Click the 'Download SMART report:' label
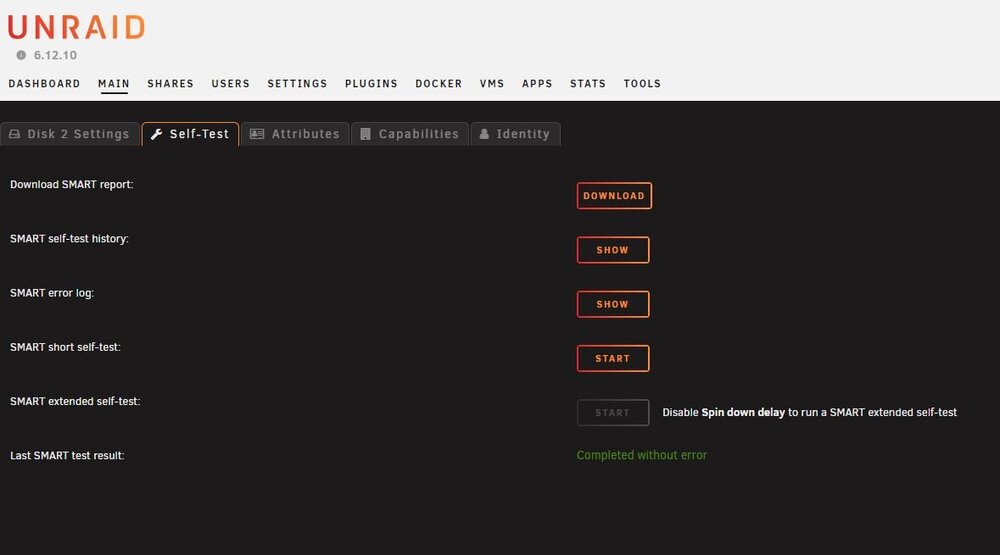This screenshot has width=1000, height=555. coord(71,184)
